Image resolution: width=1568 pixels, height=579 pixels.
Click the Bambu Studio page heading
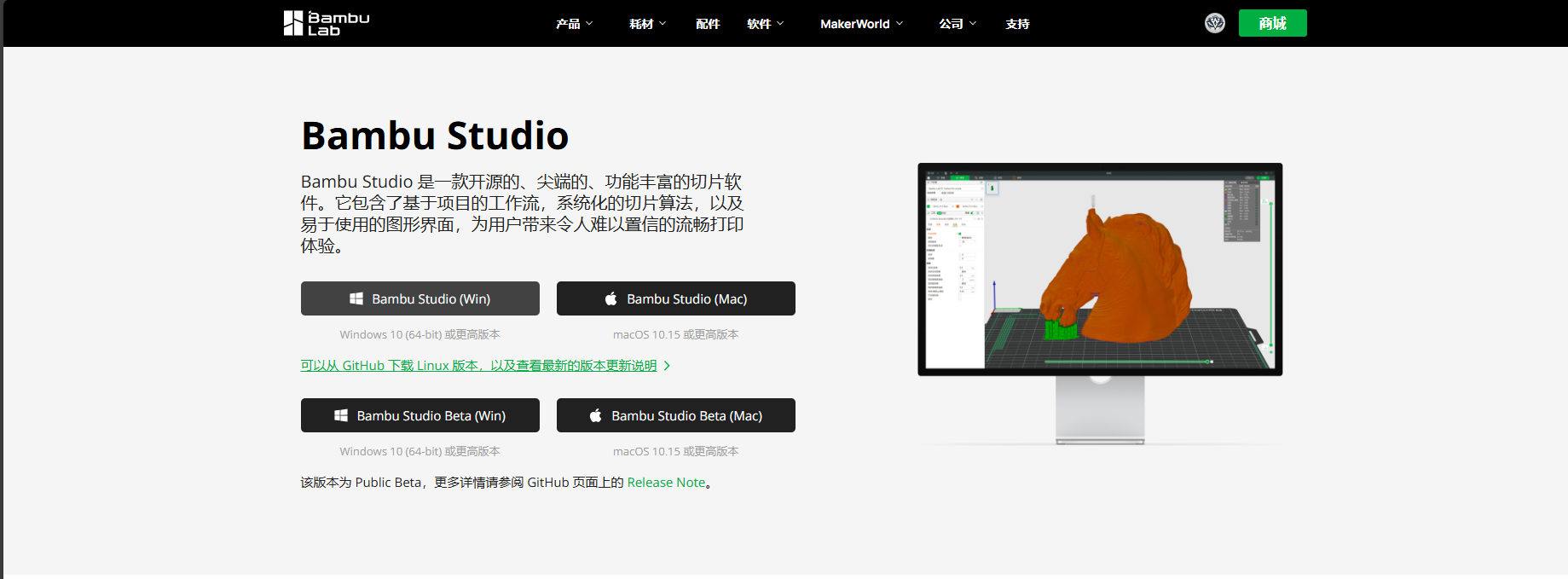pyautogui.click(x=435, y=136)
